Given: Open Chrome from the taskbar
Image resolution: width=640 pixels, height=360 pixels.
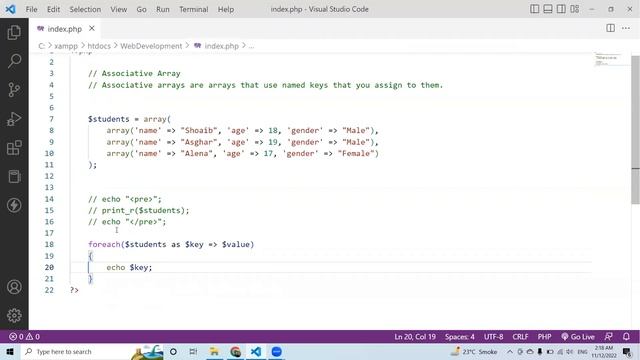Looking at the screenshot, I should pyautogui.click(x=235, y=351).
